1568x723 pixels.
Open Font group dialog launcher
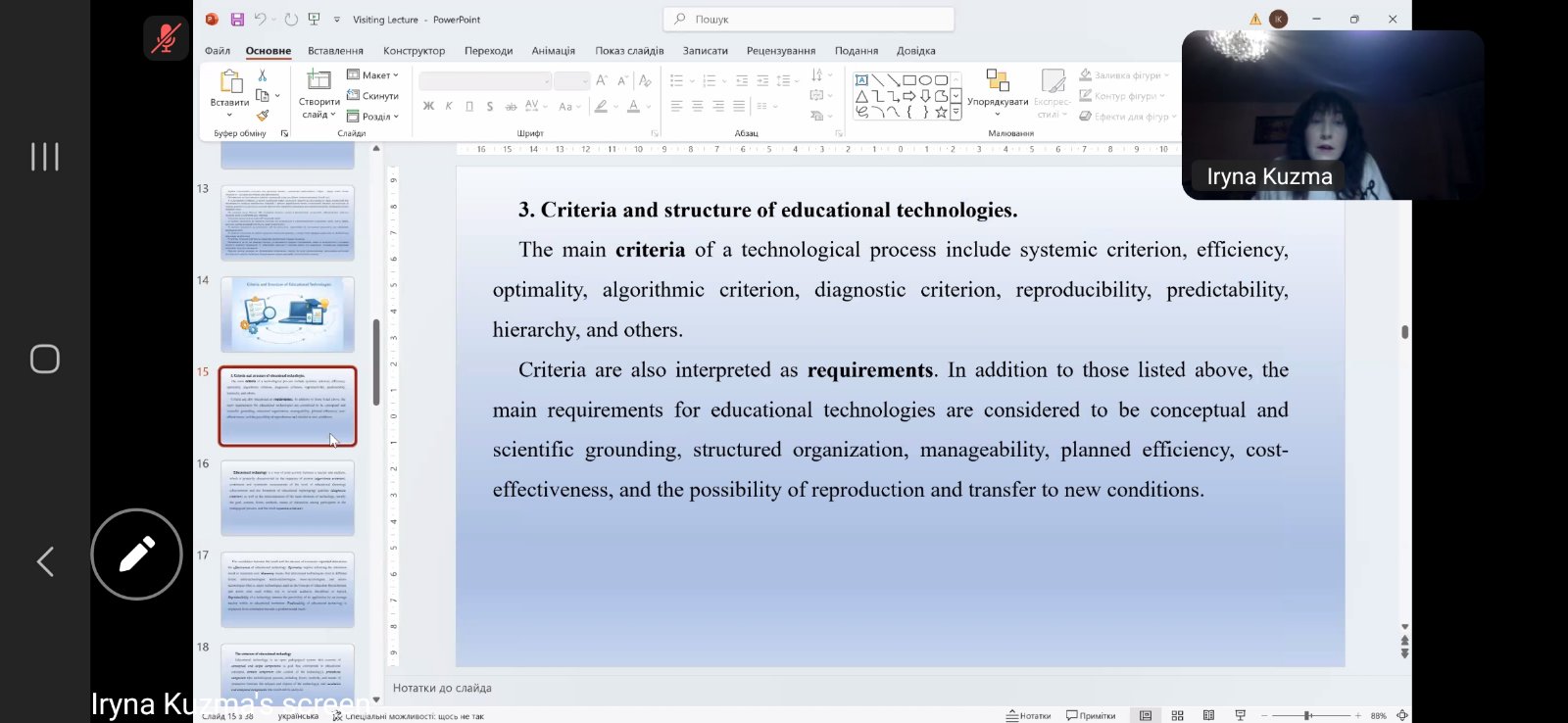(x=655, y=133)
